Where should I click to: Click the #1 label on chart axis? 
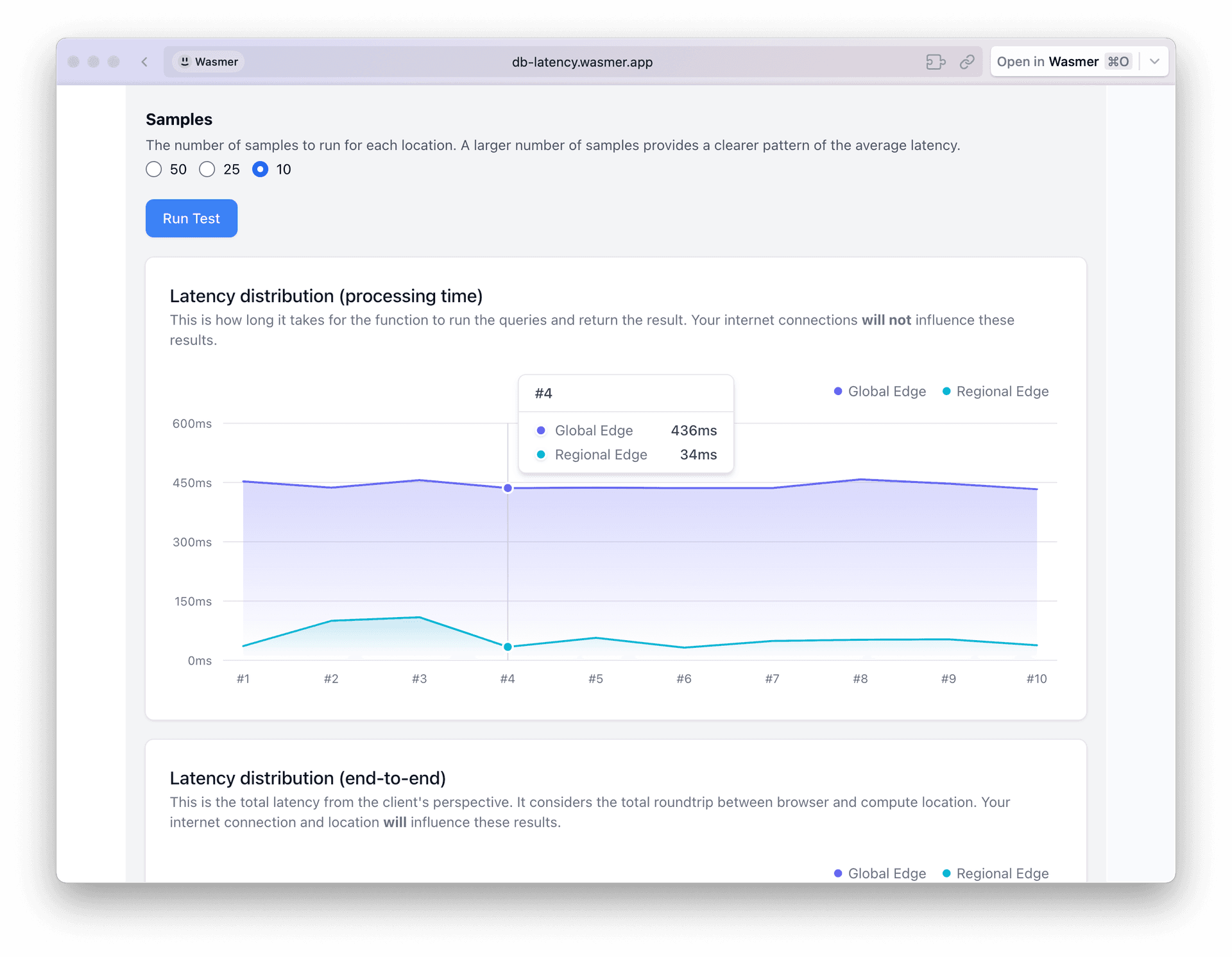point(243,679)
